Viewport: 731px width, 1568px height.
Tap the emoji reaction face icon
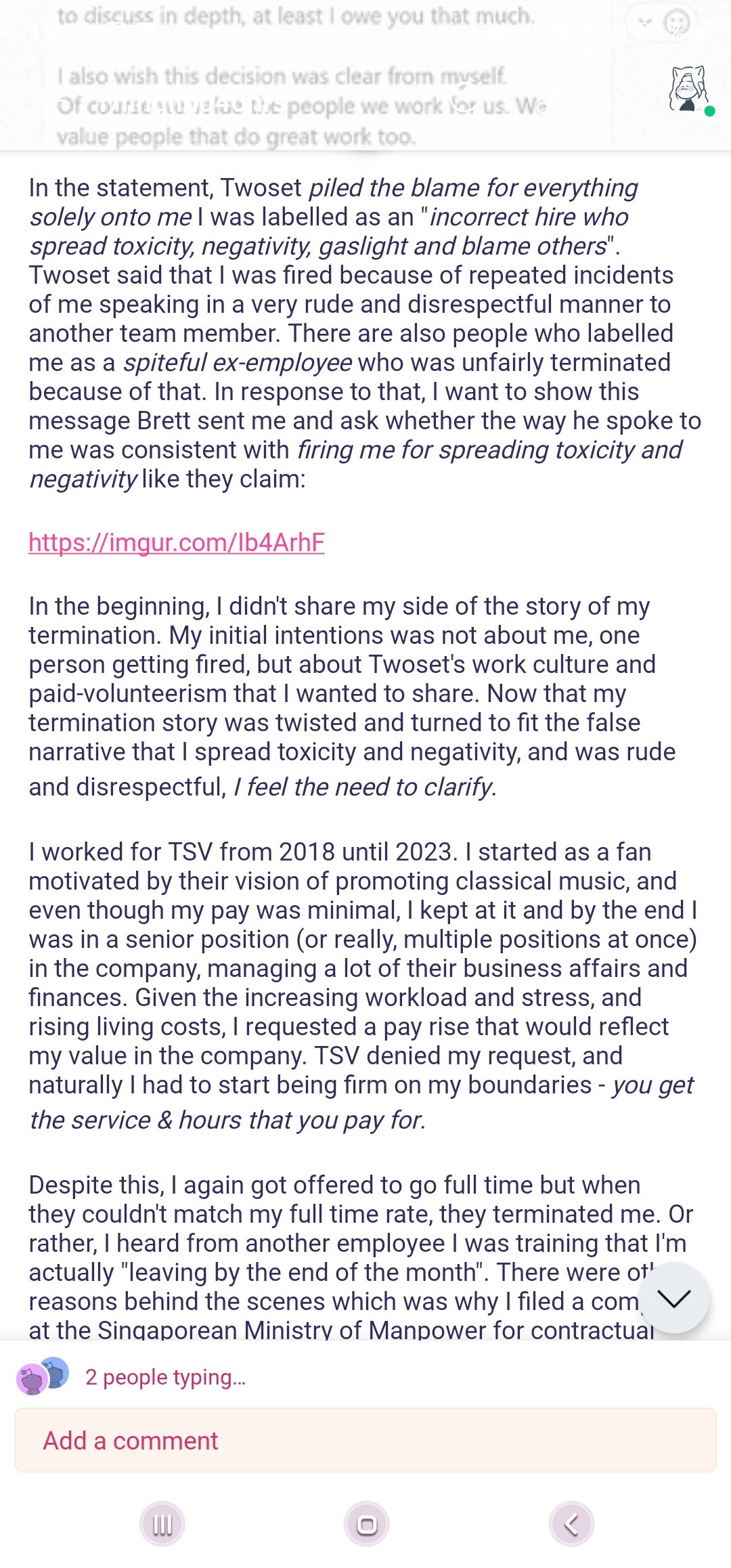tap(675, 23)
